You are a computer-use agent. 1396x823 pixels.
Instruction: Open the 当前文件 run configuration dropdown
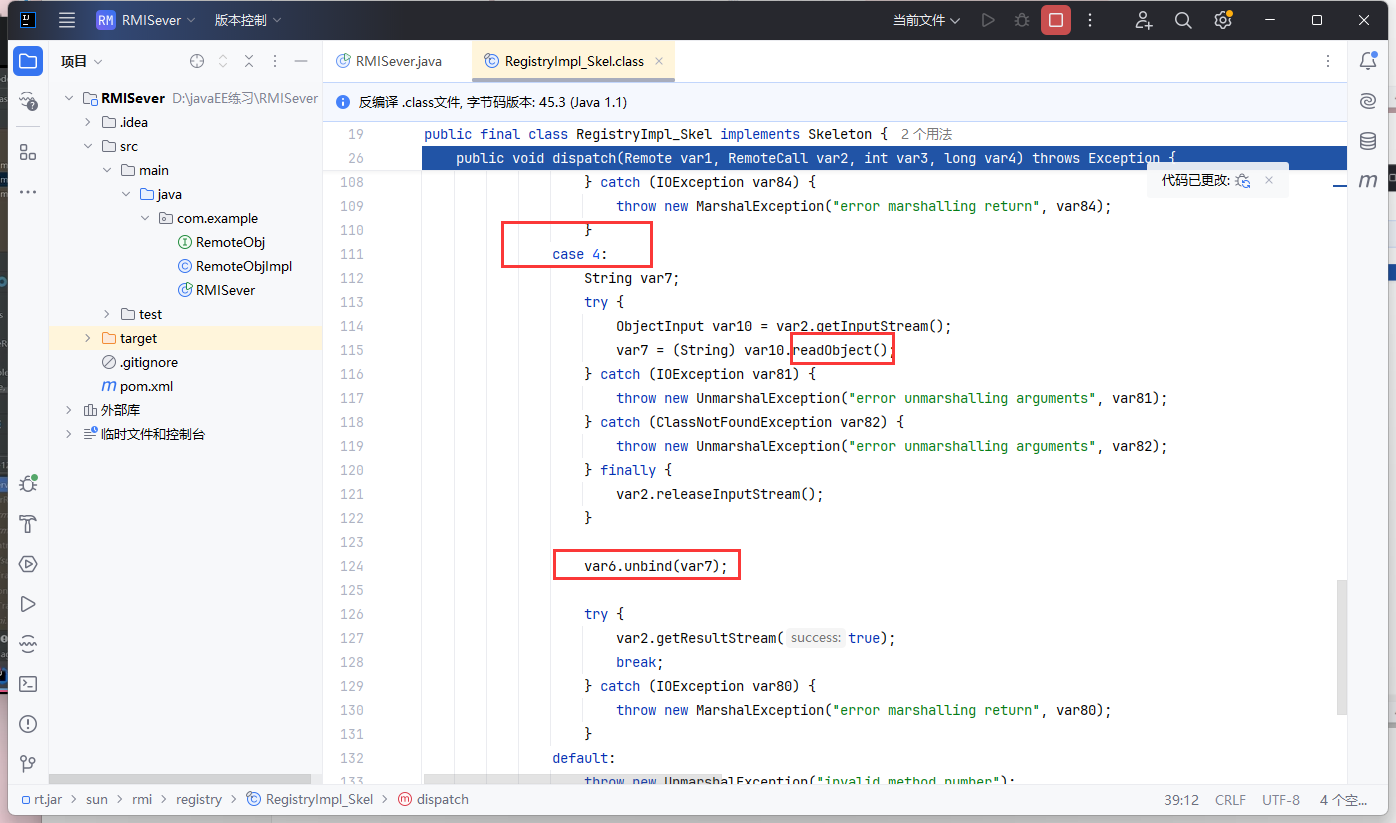(x=926, y=20)
